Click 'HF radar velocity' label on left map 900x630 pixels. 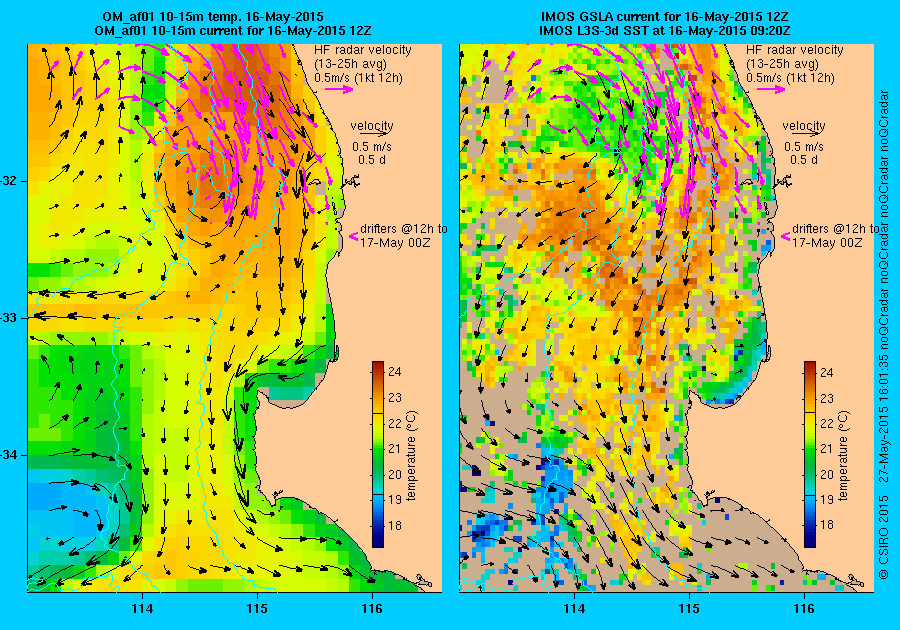pyautogui.click(x=363, y=50)
